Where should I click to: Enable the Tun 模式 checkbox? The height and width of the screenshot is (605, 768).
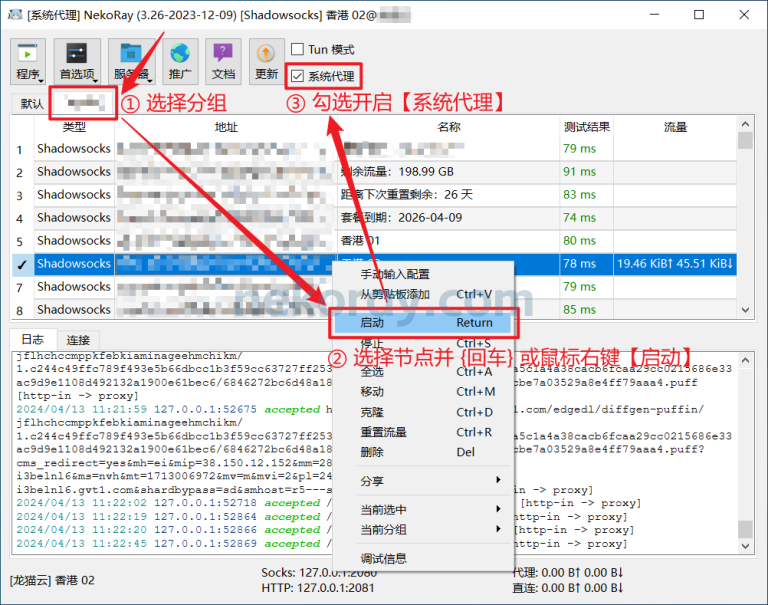tap(297, 49)
